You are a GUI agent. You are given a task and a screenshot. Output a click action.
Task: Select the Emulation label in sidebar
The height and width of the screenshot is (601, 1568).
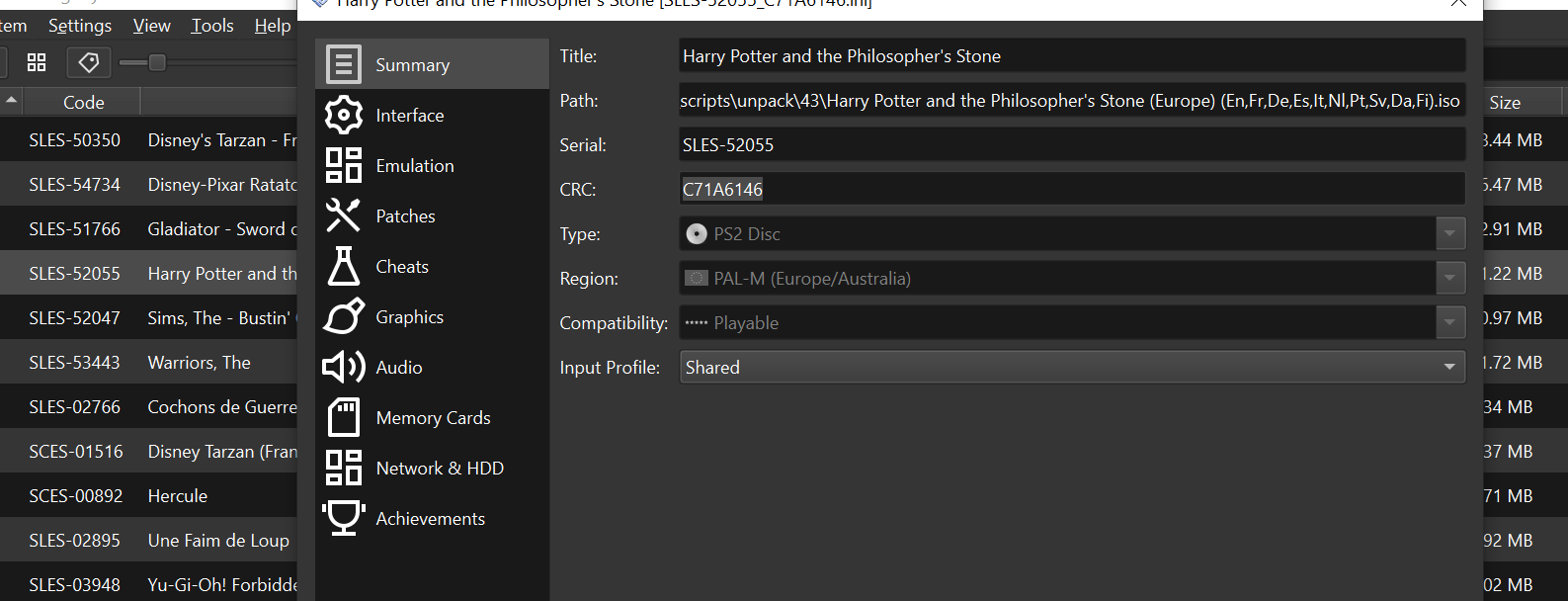[415, 166]
